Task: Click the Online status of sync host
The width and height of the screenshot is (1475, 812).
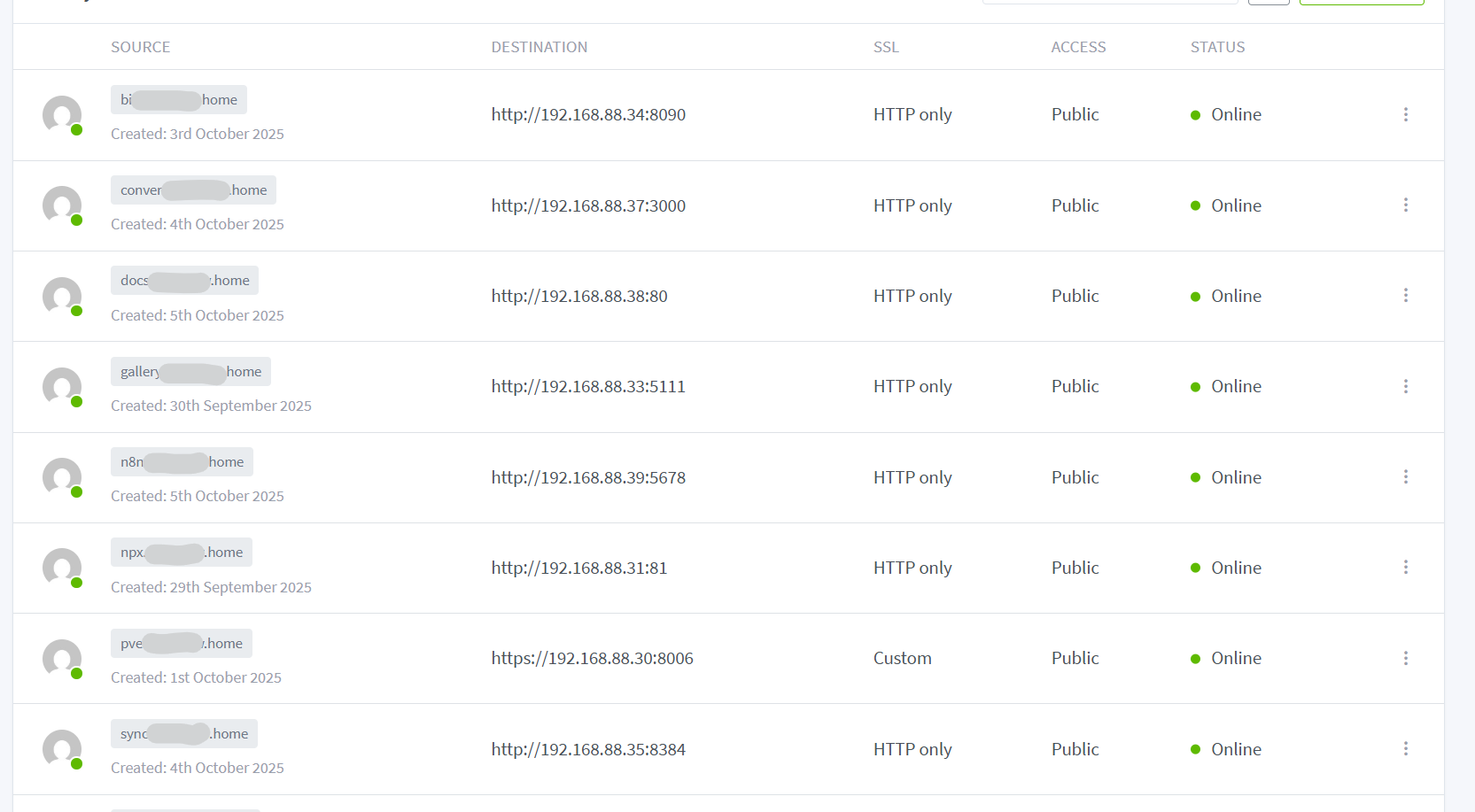Action: 1235,749
